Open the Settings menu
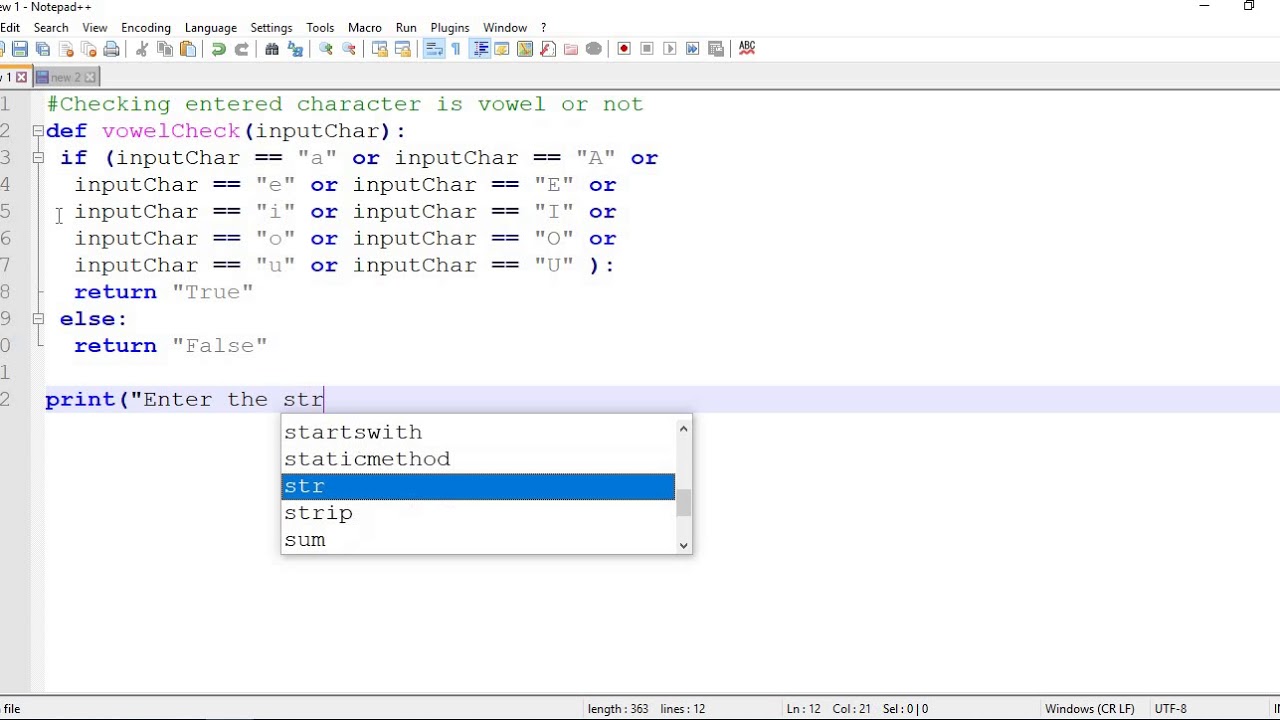The width and height of the screenshot is (1280, 720). click(x=271, y=28)
